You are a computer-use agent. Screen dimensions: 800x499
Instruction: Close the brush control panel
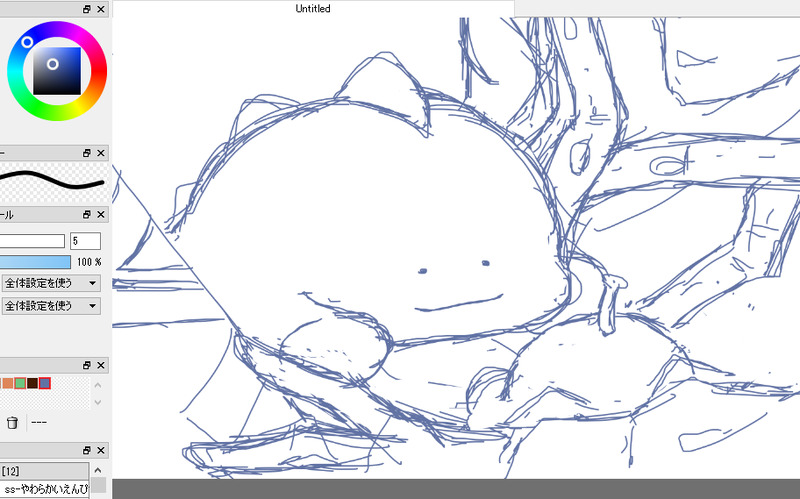(101, 215)
